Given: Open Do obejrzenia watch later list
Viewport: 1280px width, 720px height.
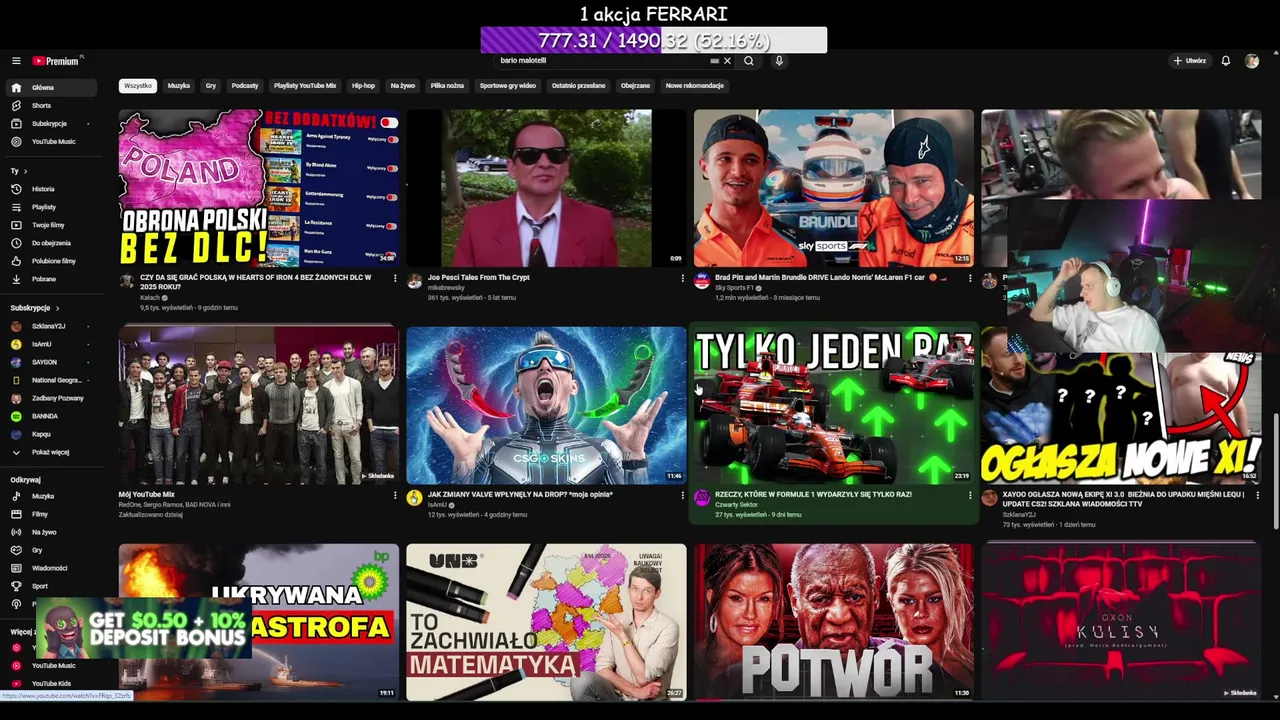Looking at the screenshot, I should click(50, 243).
